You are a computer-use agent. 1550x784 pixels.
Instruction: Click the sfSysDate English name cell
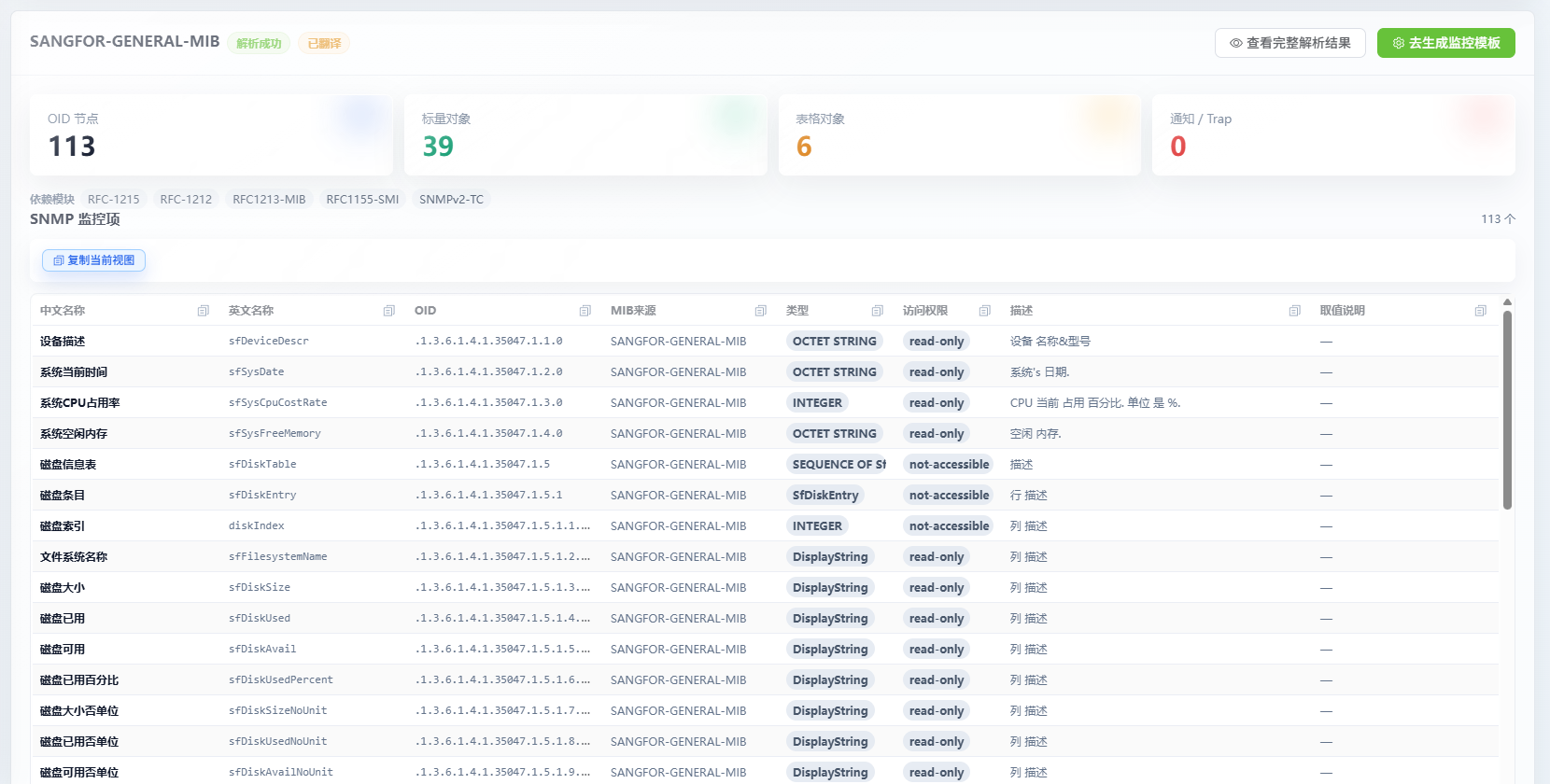[257, 372]
